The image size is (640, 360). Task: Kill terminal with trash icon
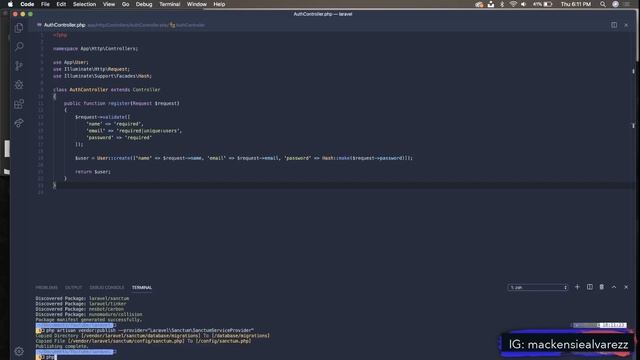(602, 287)
